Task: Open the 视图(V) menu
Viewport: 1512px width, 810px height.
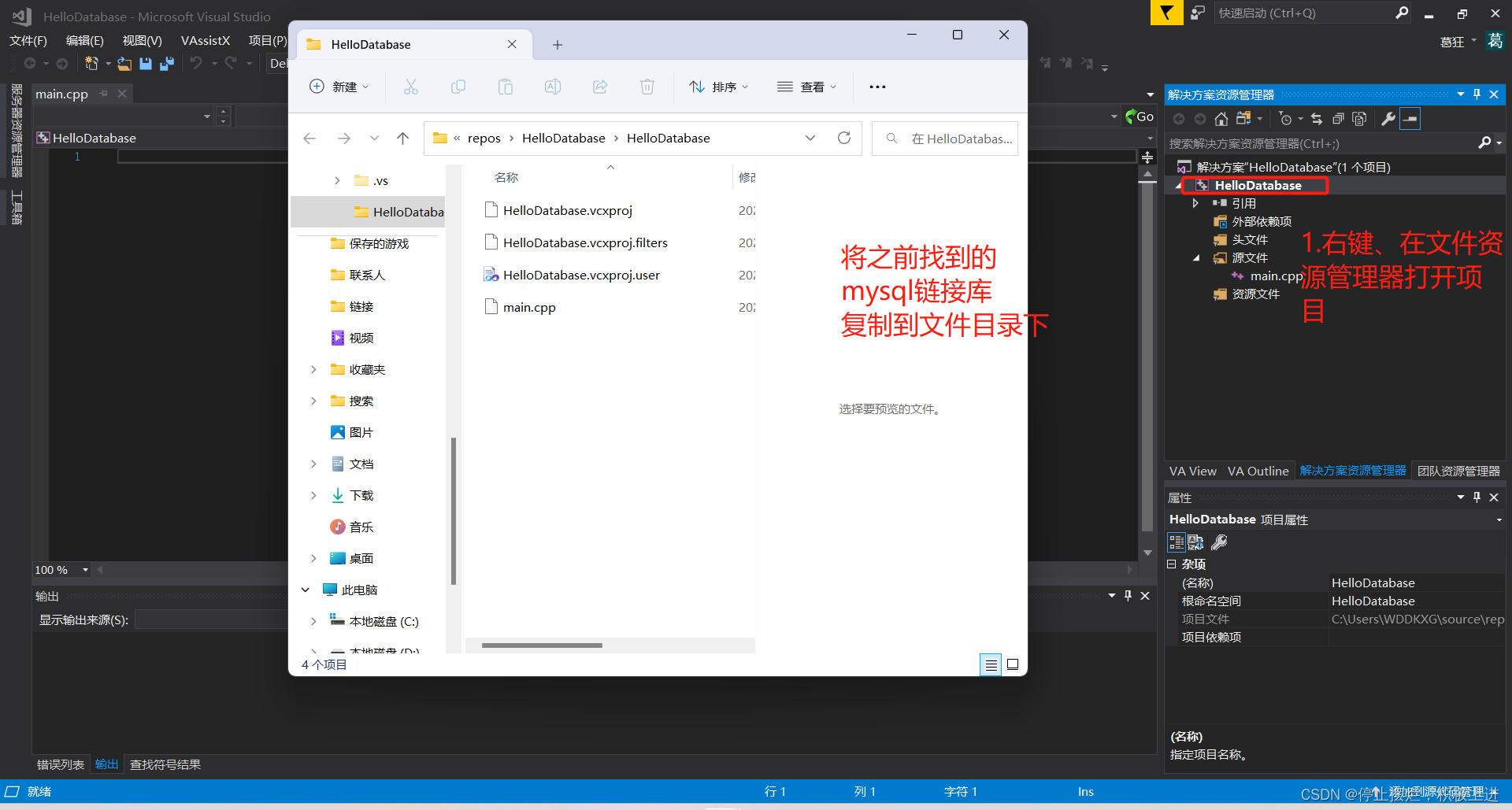Action: [142, 41]
